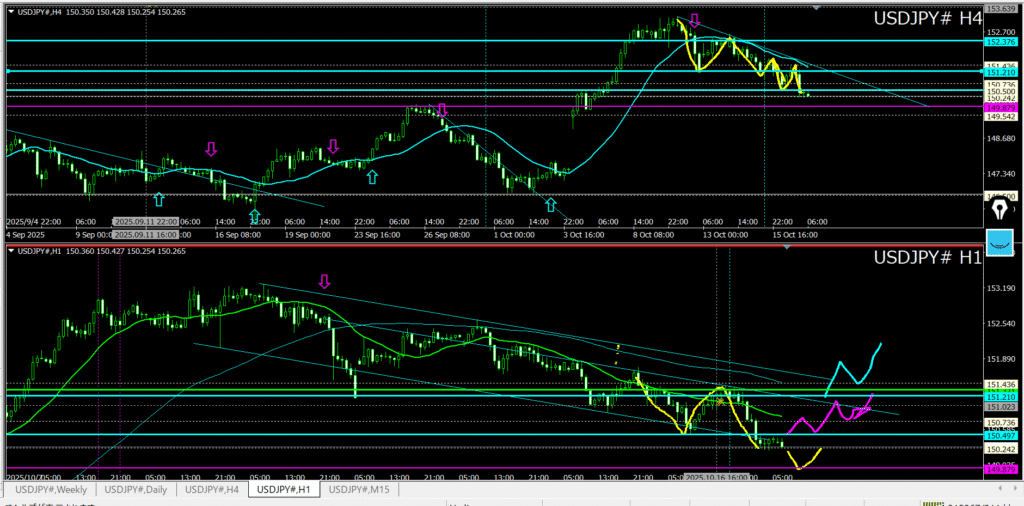1024x506 pixels.
Task: Click the cyan 152.376 price label on H4
Action: 1001,42
